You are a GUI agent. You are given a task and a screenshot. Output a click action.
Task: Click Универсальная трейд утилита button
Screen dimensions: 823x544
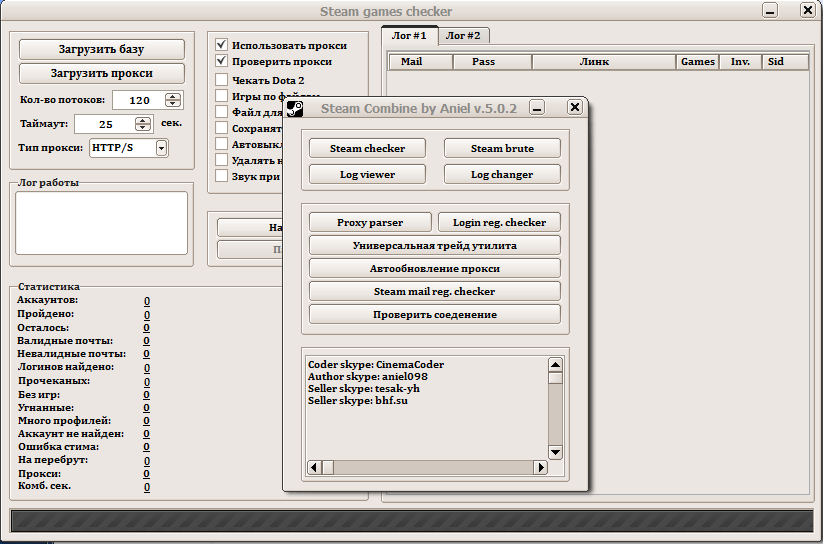pos(435,245)
